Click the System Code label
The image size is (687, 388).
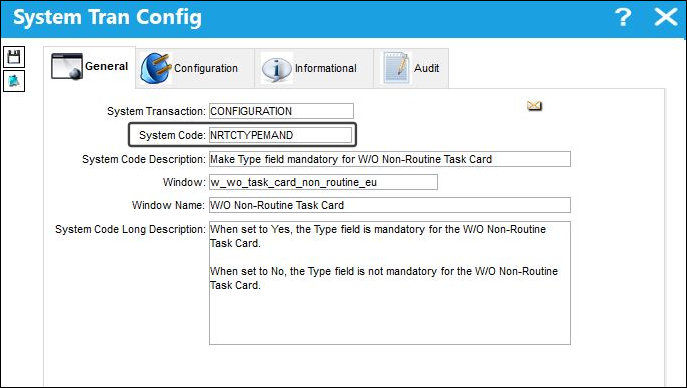pos(172,135)
